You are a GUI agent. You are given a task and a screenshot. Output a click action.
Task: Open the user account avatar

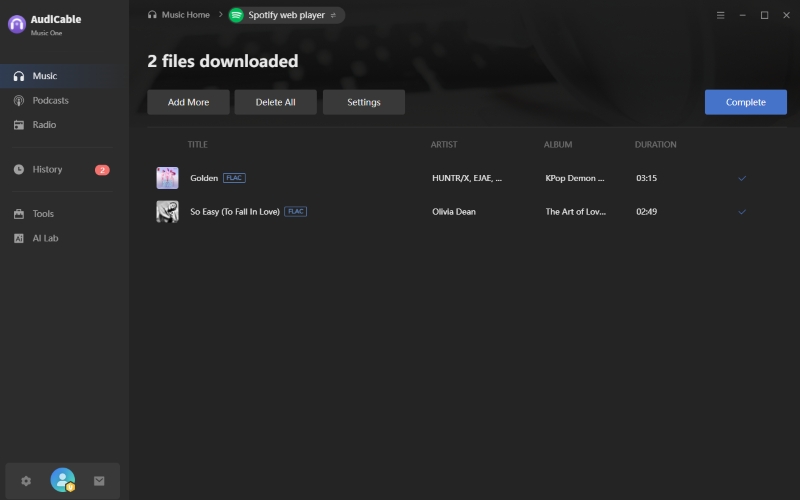click(63, 480)
